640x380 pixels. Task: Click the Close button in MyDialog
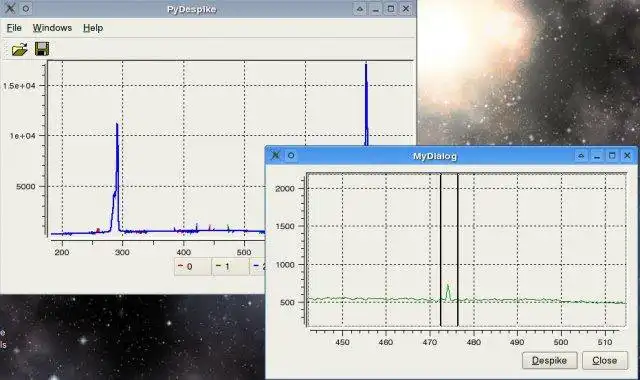604,360
